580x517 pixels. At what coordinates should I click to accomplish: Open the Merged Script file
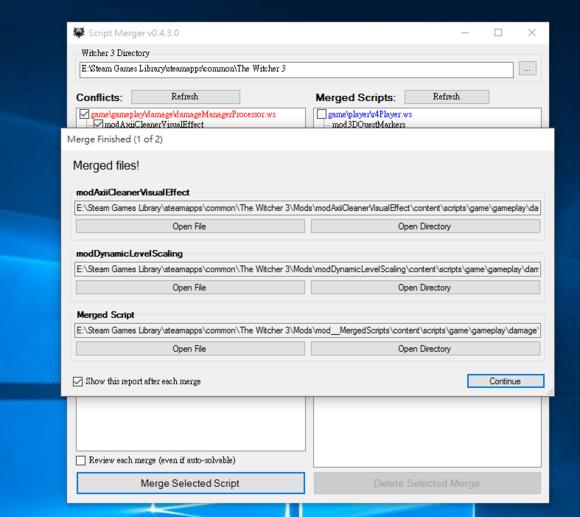[x=190, y=348]
